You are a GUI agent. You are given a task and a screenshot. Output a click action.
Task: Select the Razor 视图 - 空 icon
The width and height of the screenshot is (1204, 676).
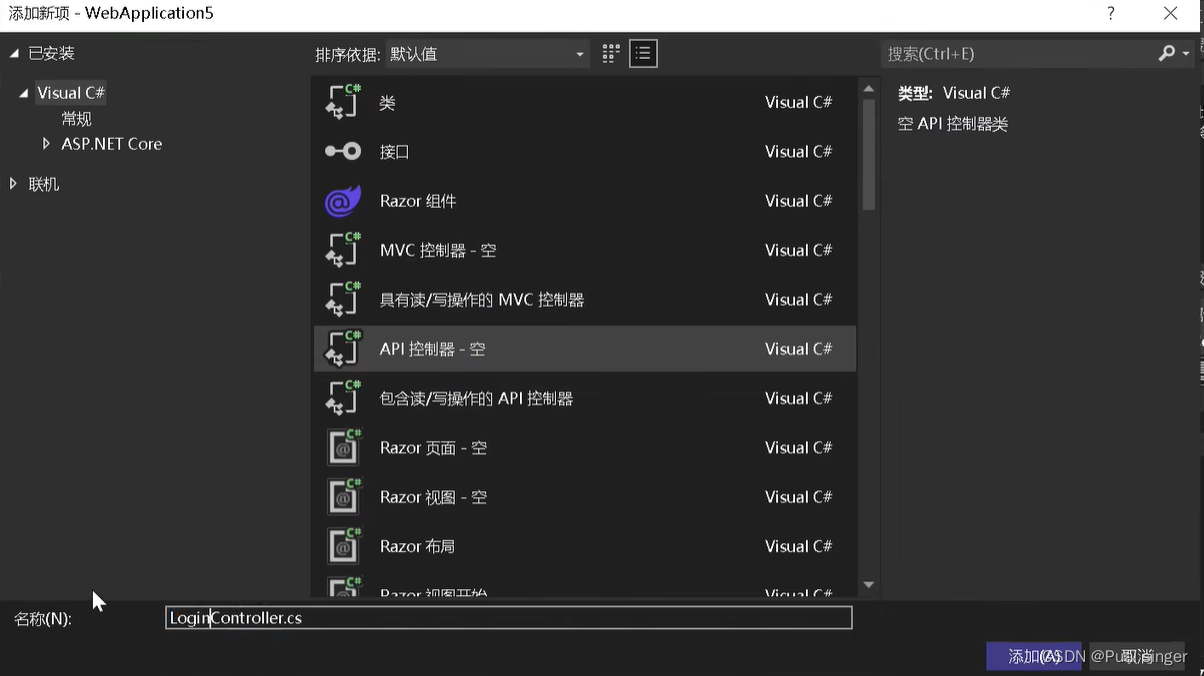(x=343, y=496)
